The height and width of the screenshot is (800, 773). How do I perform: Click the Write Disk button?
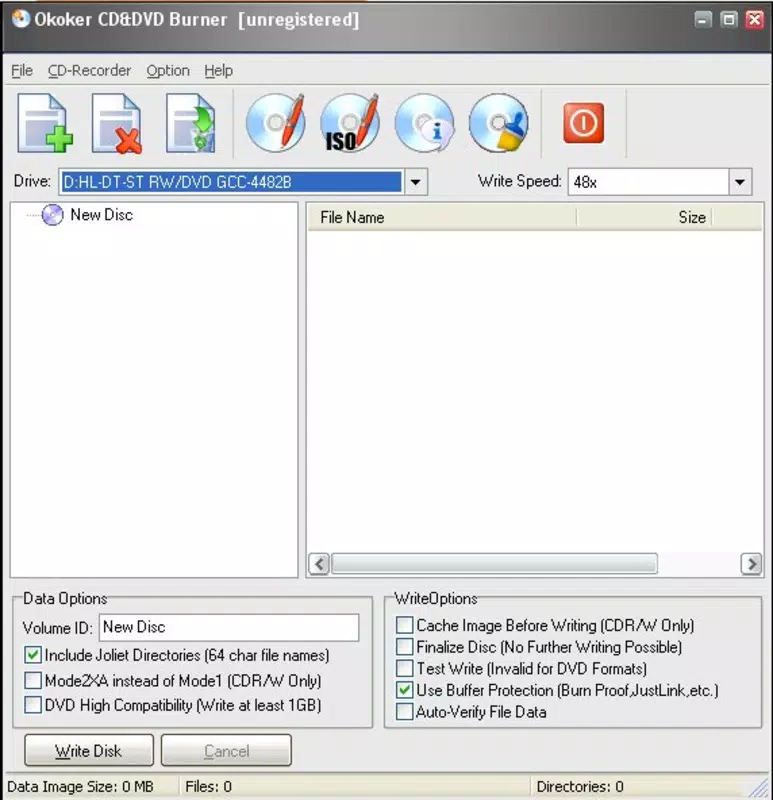[89, 751]
